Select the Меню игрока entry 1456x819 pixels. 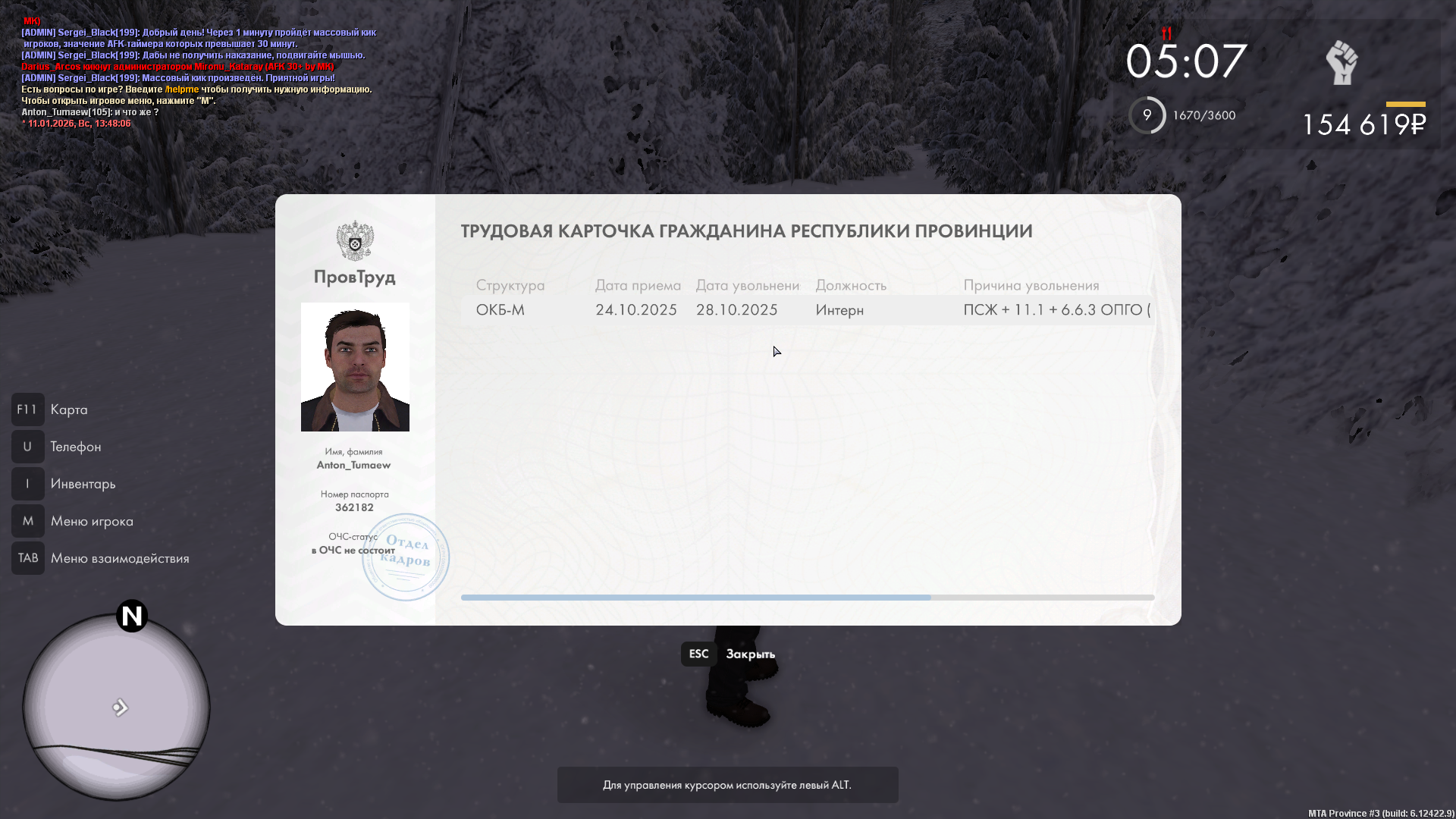pos(91,521)
